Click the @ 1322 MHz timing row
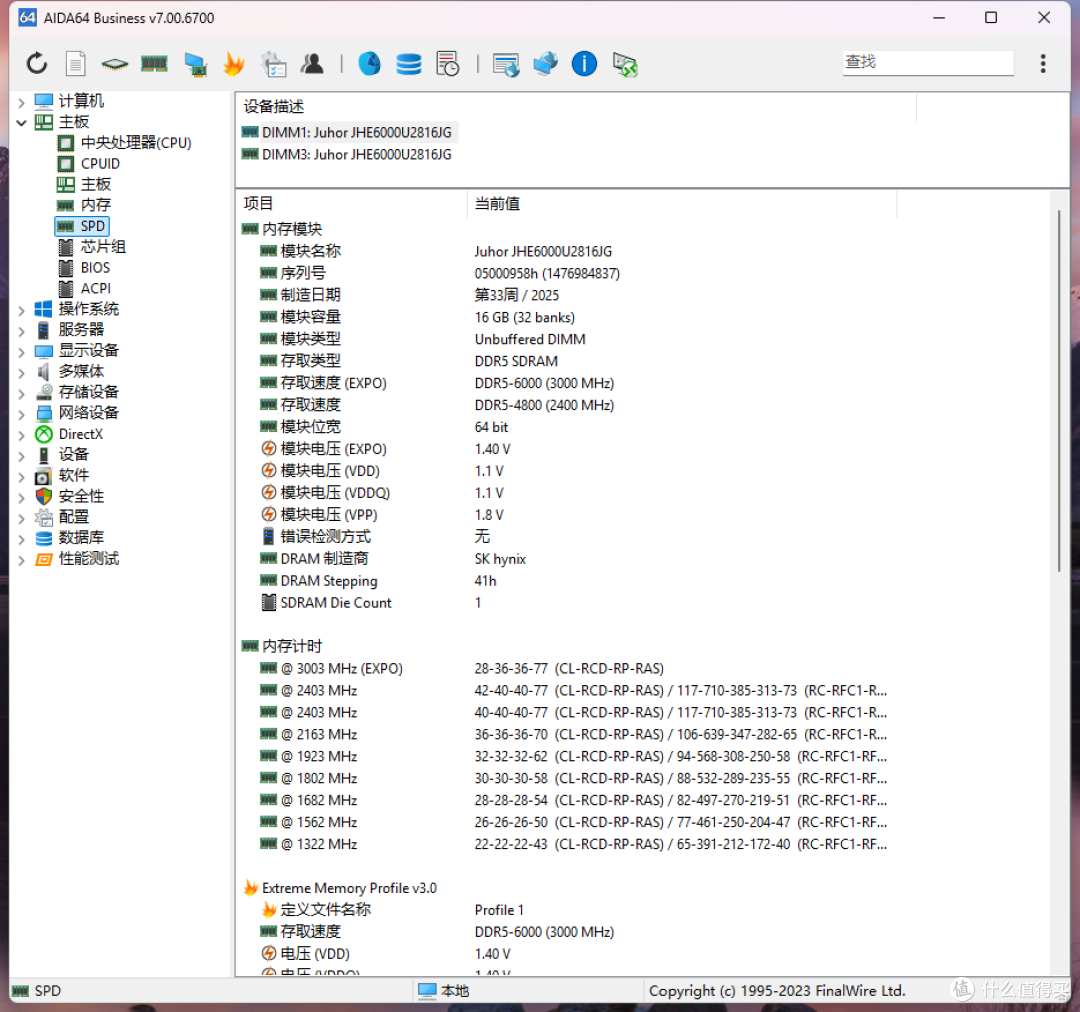 click(x=565, y=844)
